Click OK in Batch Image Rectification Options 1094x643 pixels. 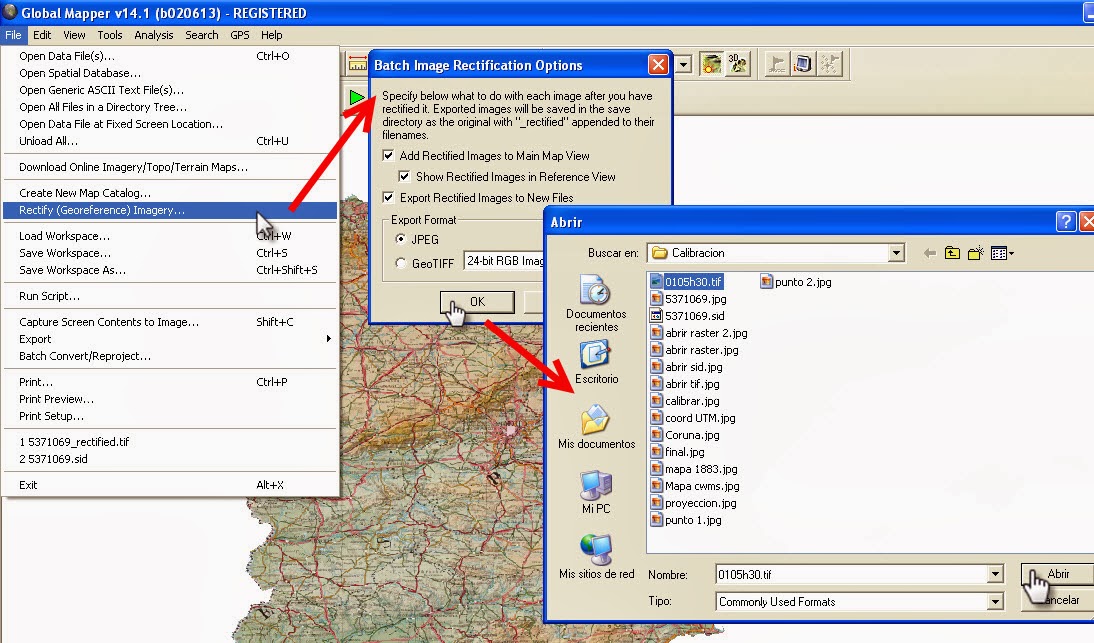[x=477, y=302]
